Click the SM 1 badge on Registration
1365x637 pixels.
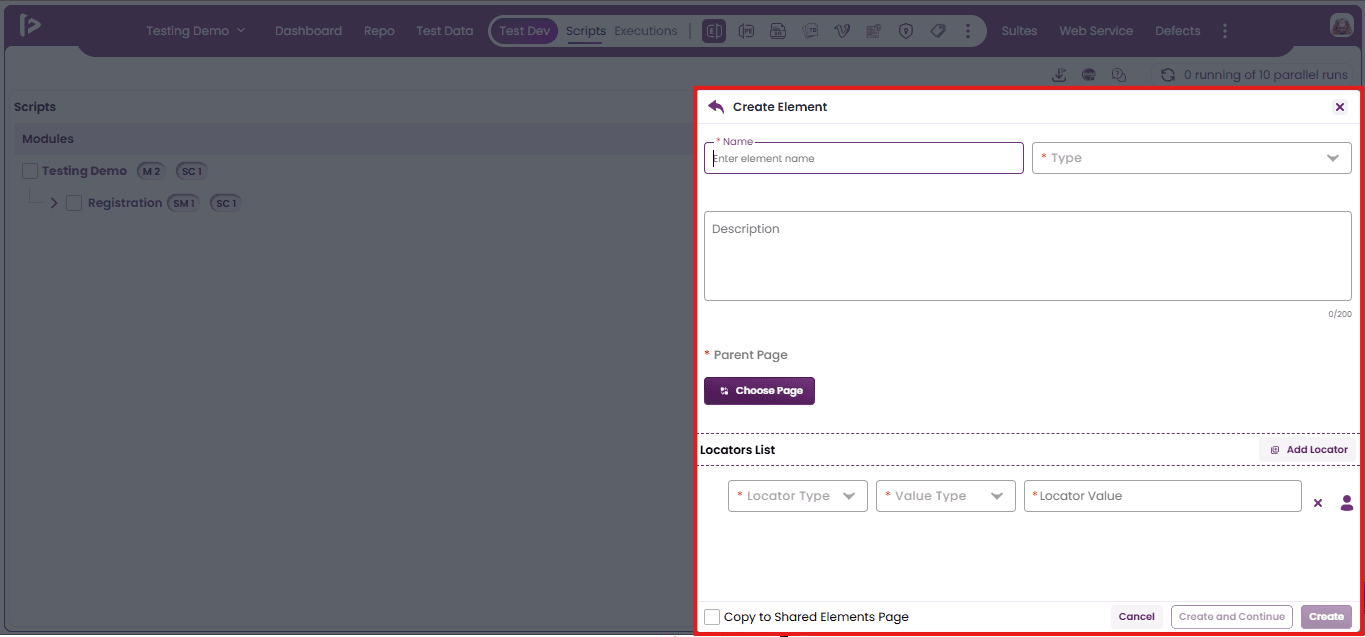(x=184, y=203)
